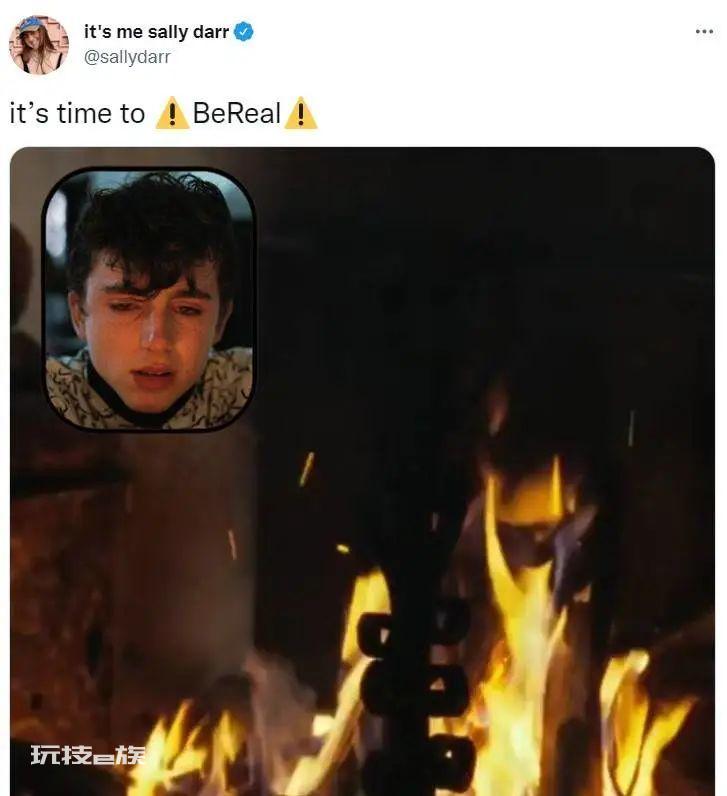The image size is (727, 796).
Task: Click the warning emoji after BeReal
Action: pos(301,113)
